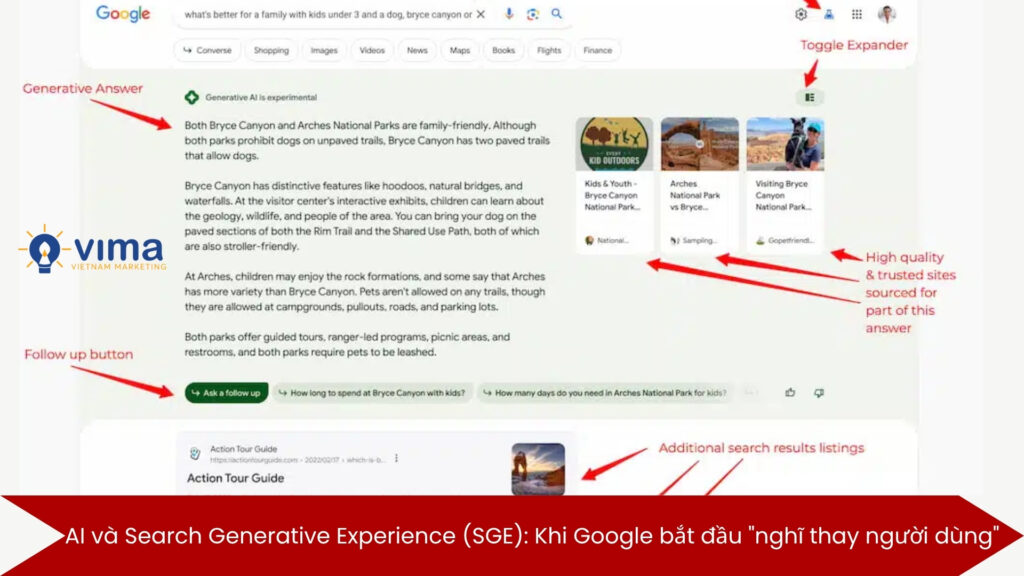Give thumbs down feedback
The height and width of the screenshot is (576, 1024).
point(819,392)
